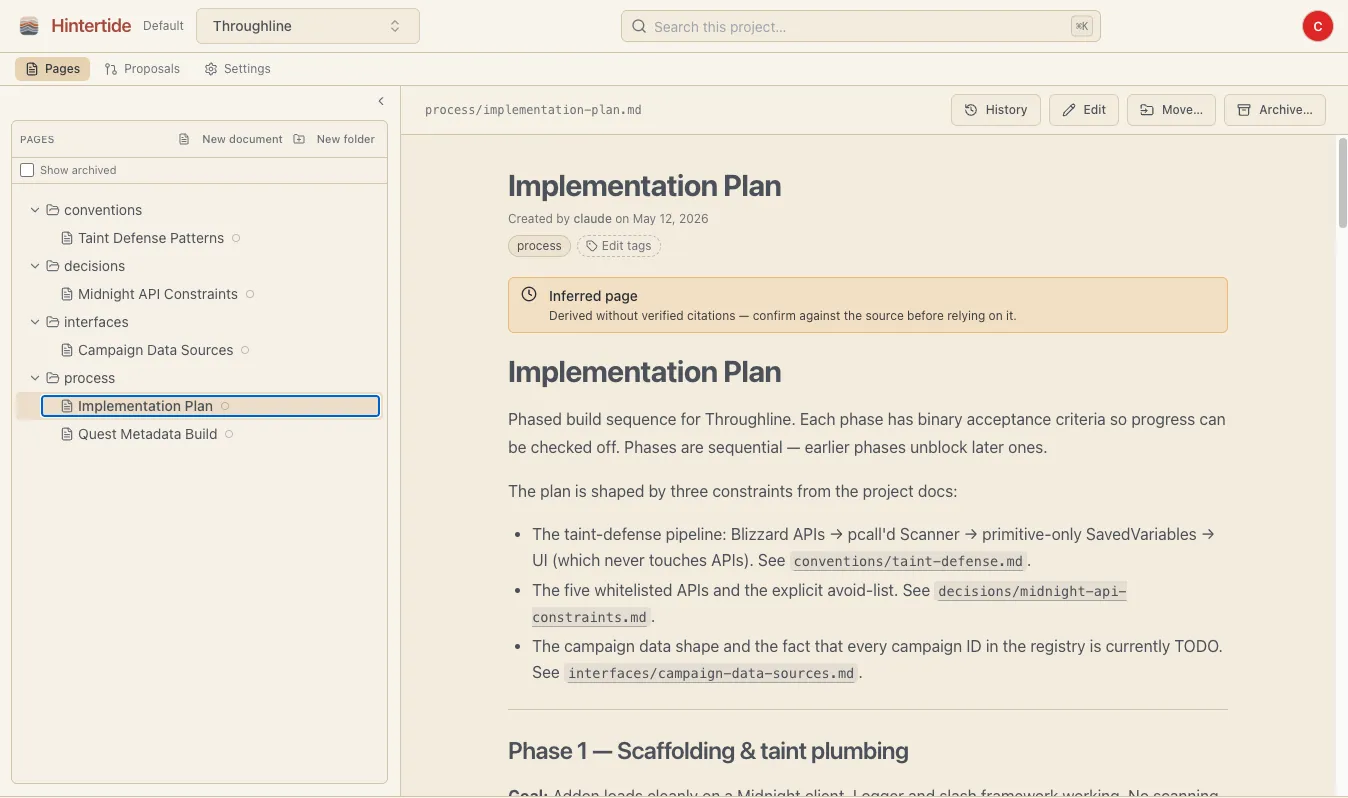Screen dimensions: 1348x798
Task: Click status circle next to Campaign Data Sources
Action: coord(245,350)
